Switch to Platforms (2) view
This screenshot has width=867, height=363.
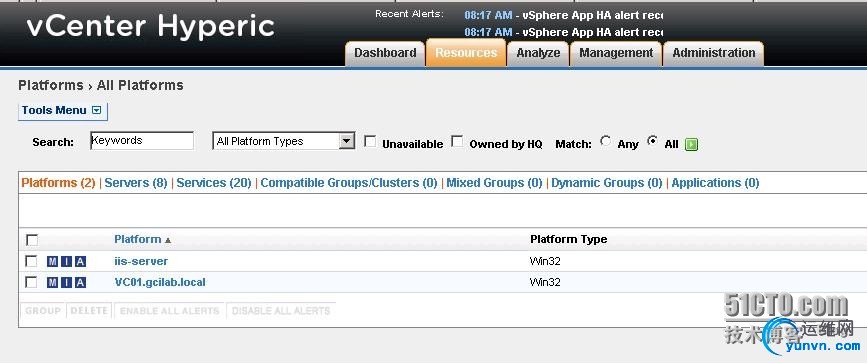click(x=59, y=183)
